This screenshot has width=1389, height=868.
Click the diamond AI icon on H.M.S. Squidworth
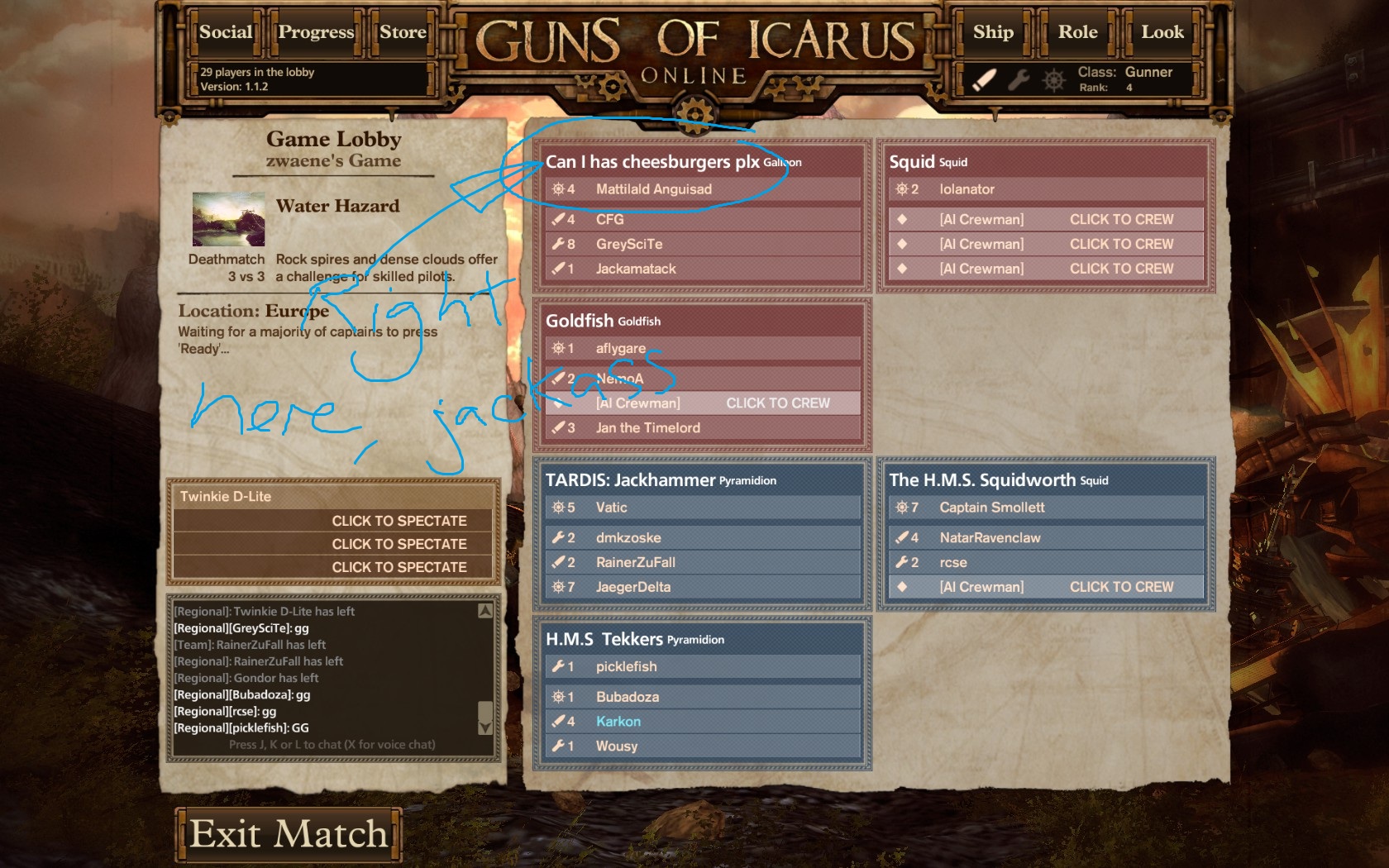(901, 587)
